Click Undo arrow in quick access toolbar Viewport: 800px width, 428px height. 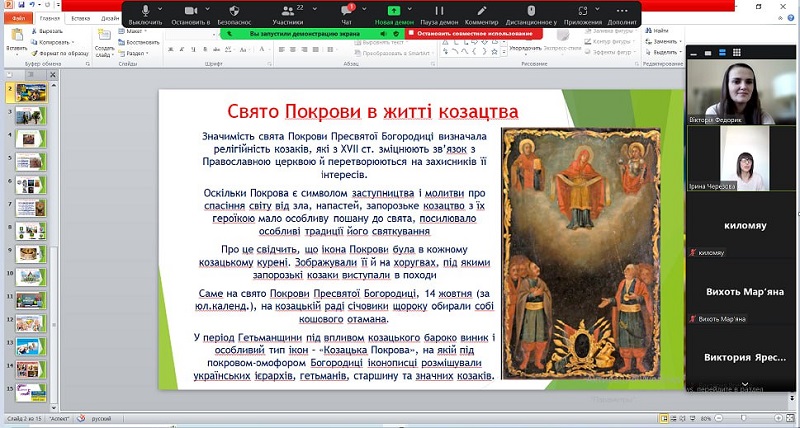point(32,5)
